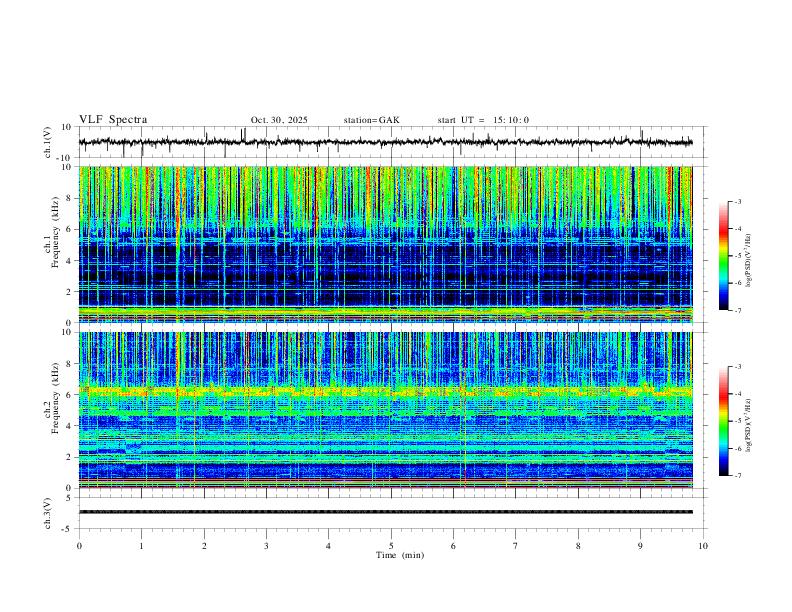Screen dimensions: 792x612
Task: Click the 'ch.3(V)' axis label
Action: point(48,514)
